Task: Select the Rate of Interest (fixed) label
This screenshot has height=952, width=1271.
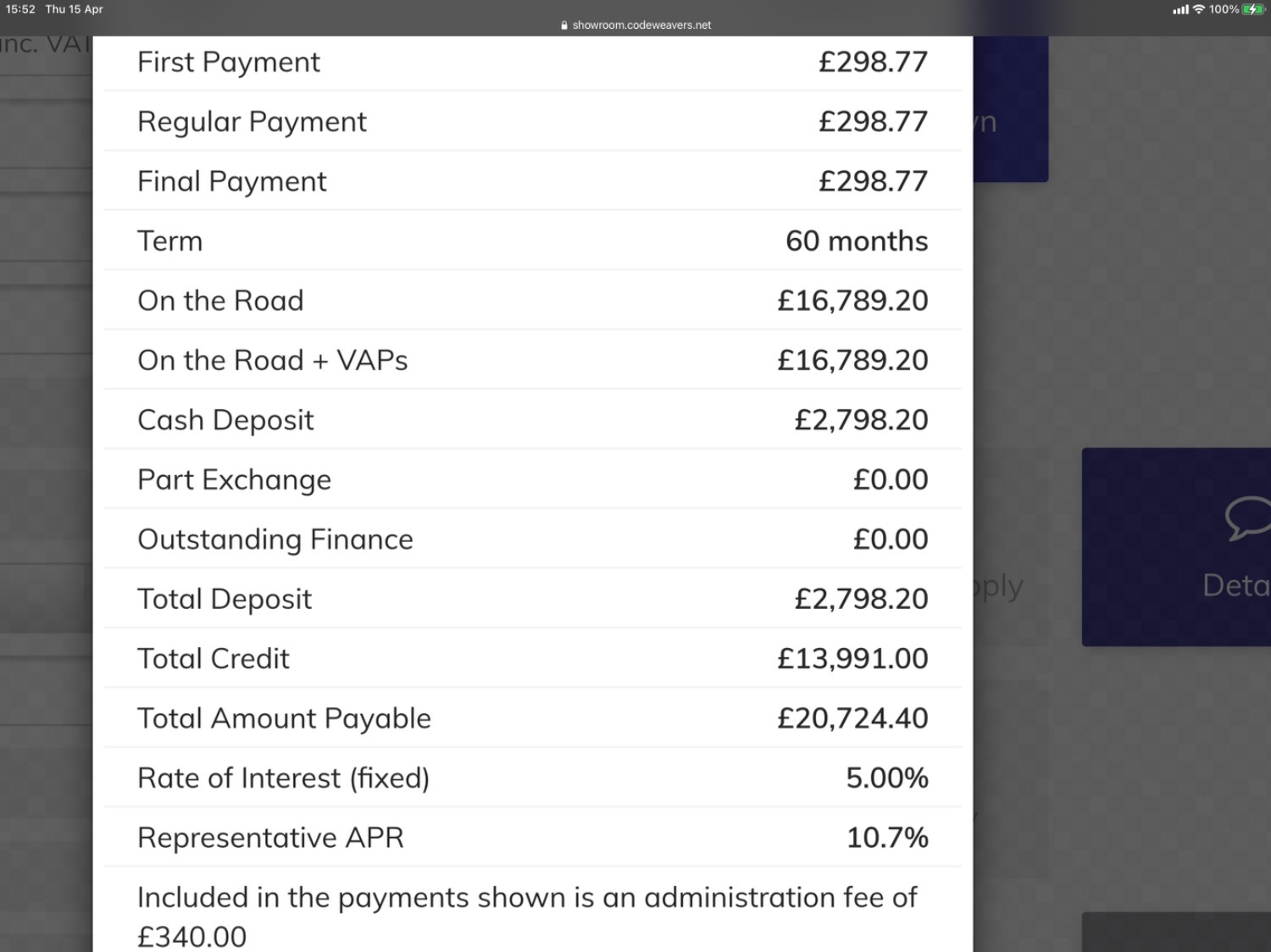Action: pos(284,778)
